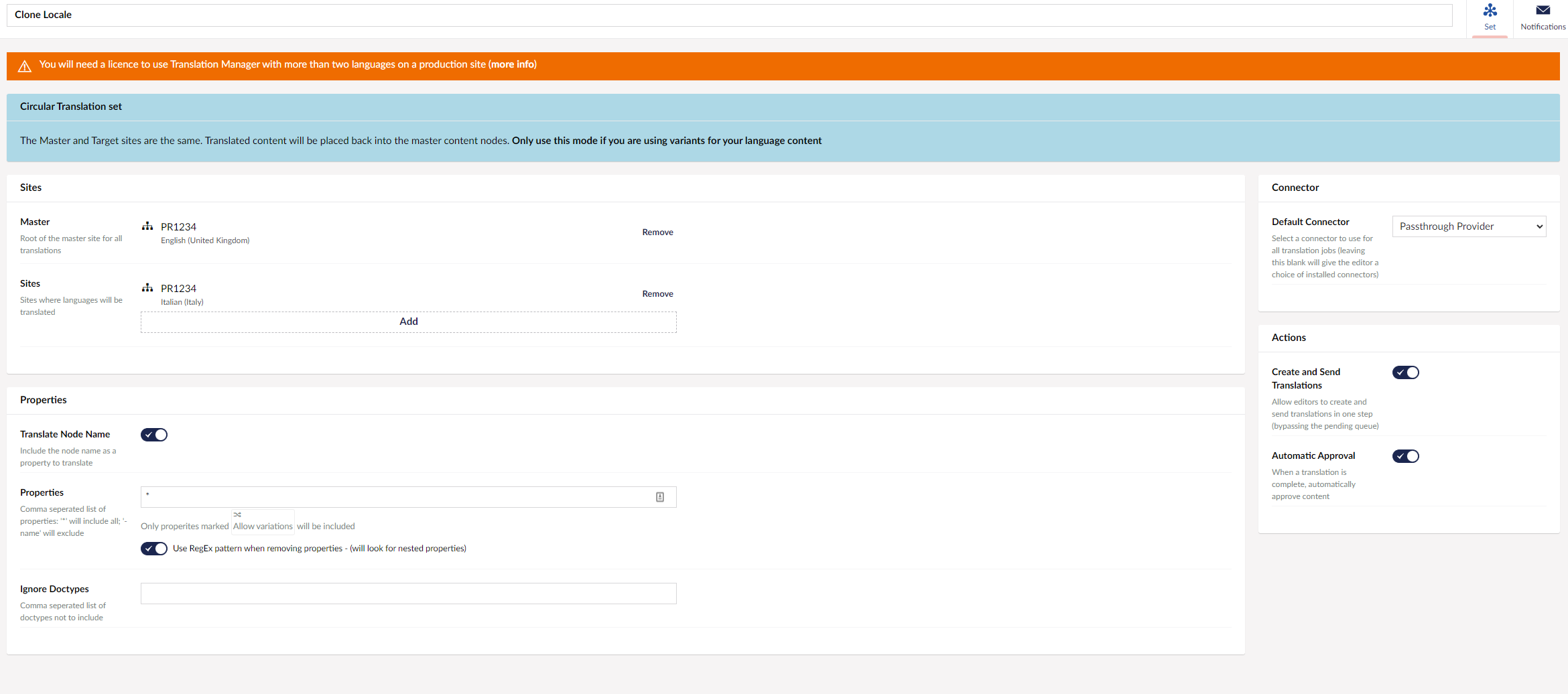Click the master site PR1234 sitemap icon
Viewport: 1568px width, 694px height.
[147, 226]
